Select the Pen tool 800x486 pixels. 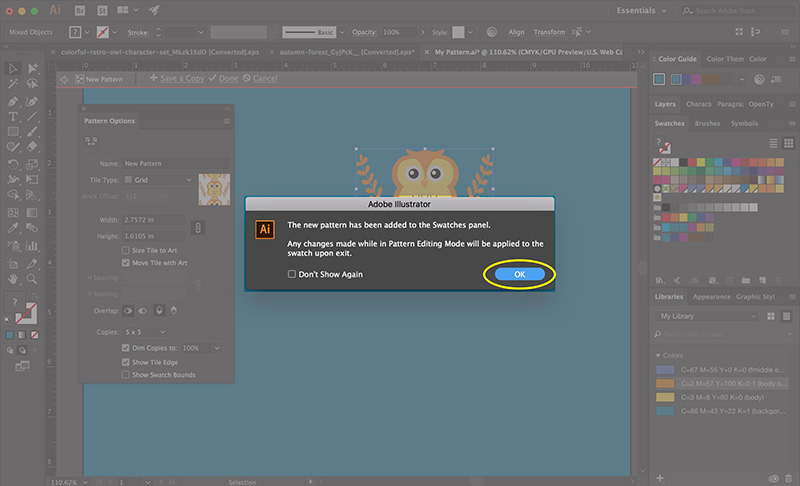click(x=13, y=101)
